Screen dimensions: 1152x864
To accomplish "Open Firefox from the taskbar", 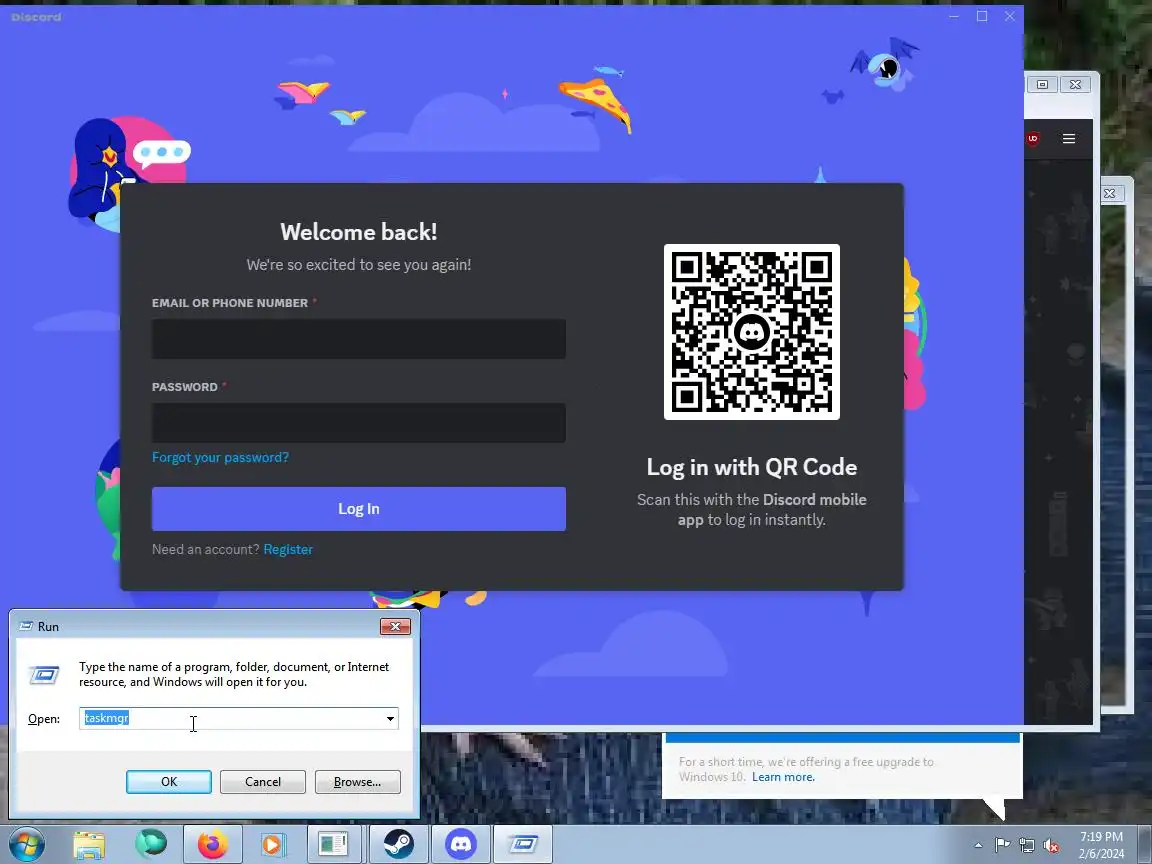I will tap(212, 845).
